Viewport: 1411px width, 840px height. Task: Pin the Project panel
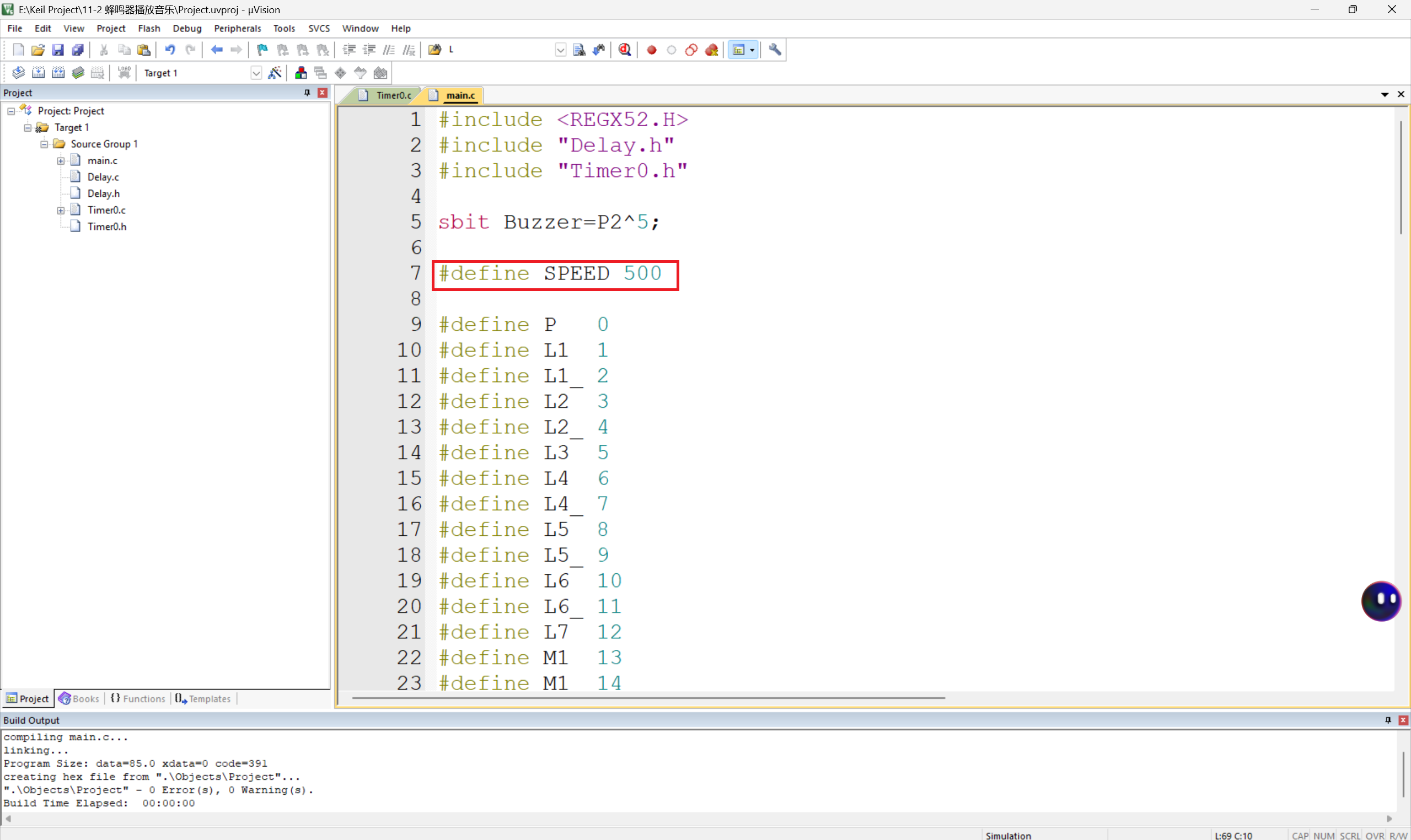click(307, 92)
